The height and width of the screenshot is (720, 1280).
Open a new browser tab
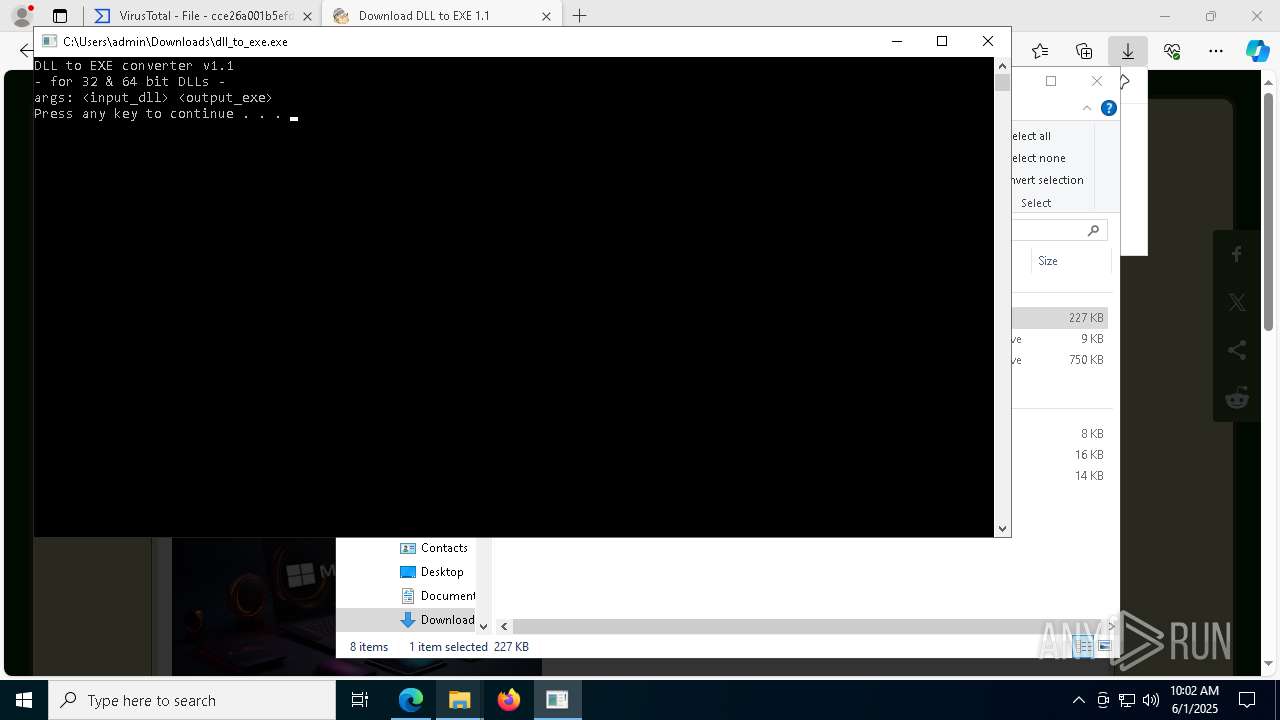[579, 16]
